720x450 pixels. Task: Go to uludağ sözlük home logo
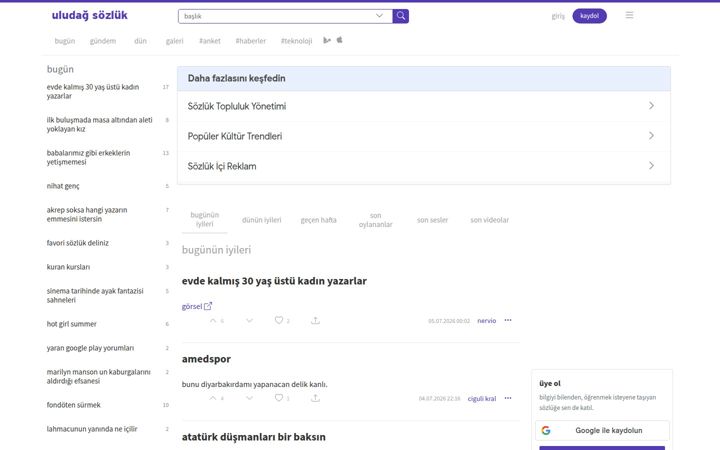[x=90, y=15]
